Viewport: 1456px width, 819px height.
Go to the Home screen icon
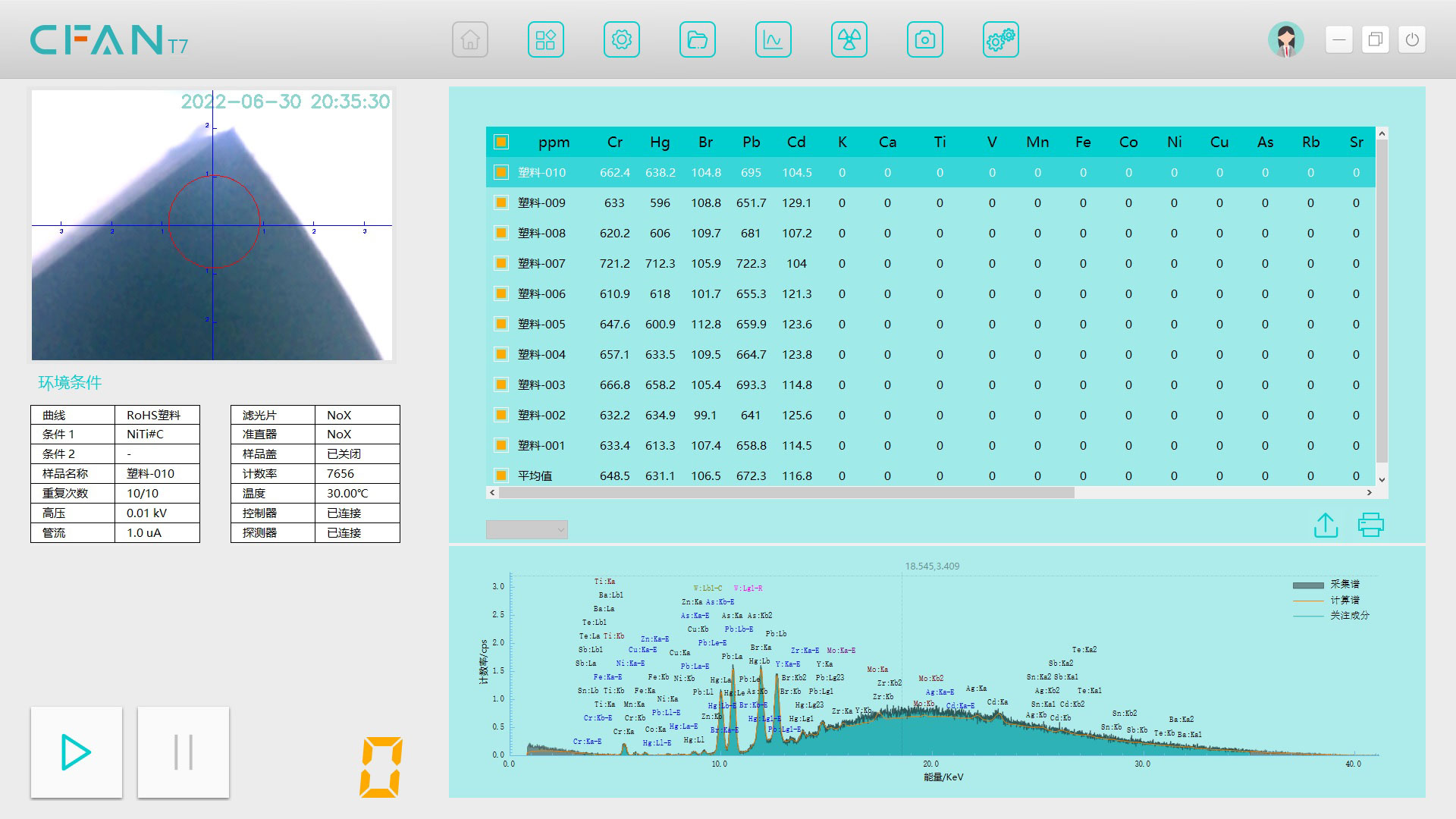470,39
